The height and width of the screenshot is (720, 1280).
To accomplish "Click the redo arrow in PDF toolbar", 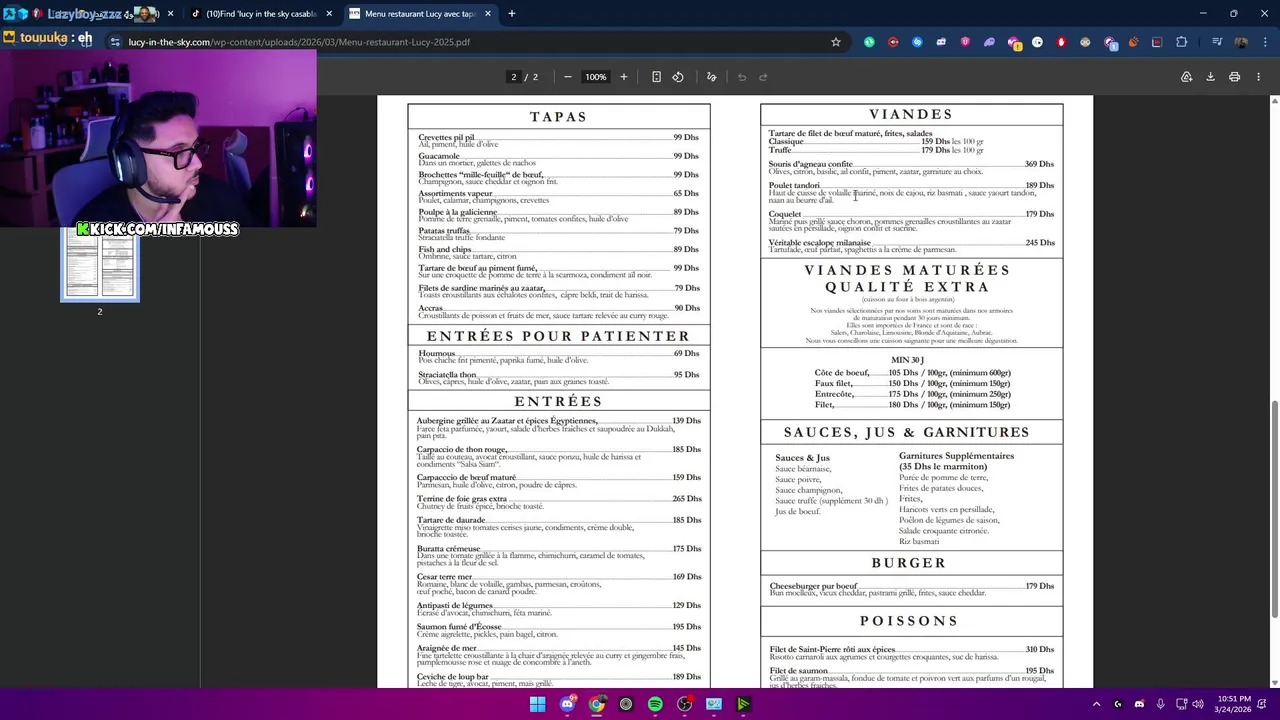I will tap(763, 77).
